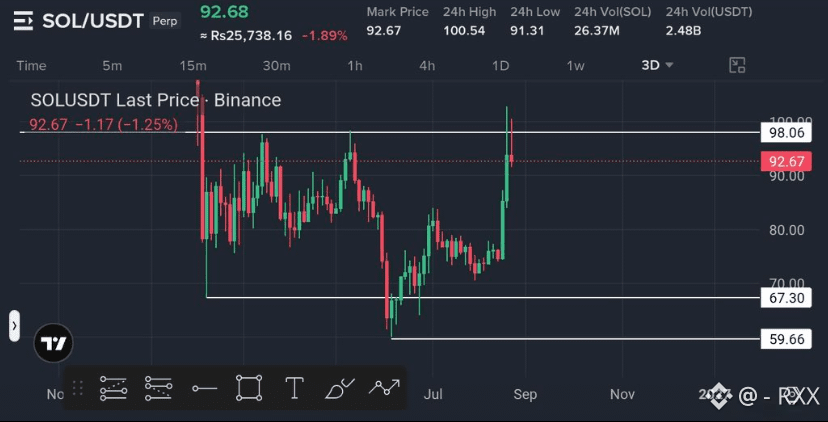828x422 pixels.
Task: Switch to 5m timeframe
Action: [x=112, y=65]
